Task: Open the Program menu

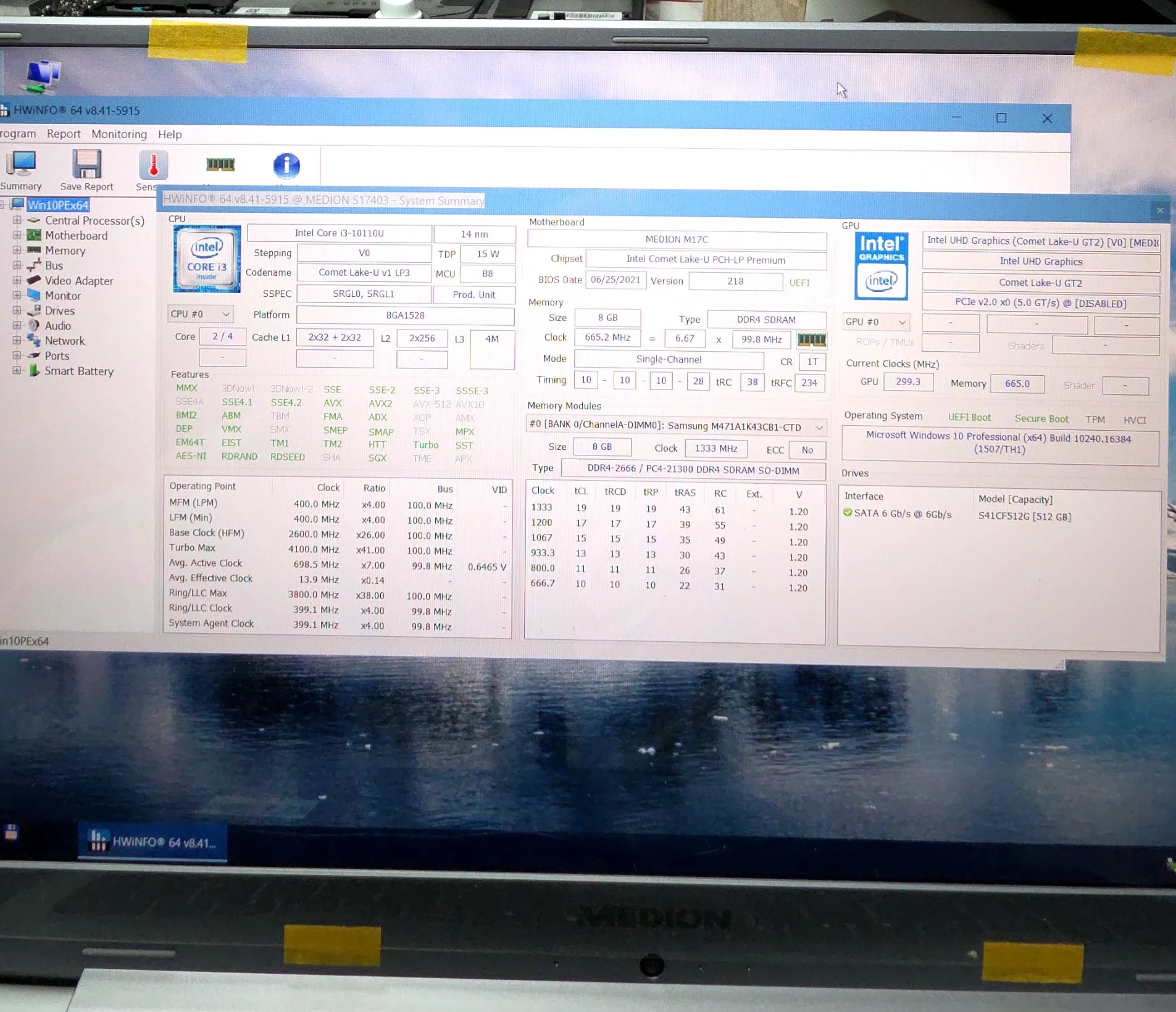Action: tap(18, 134)
